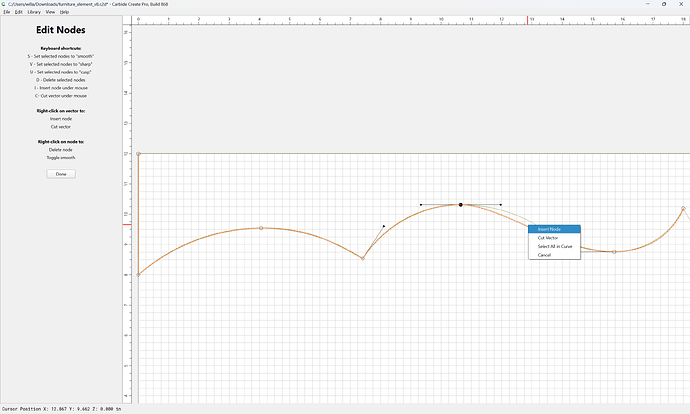Open the File menu
The image size is (690, 414).
tap(7, 12)
